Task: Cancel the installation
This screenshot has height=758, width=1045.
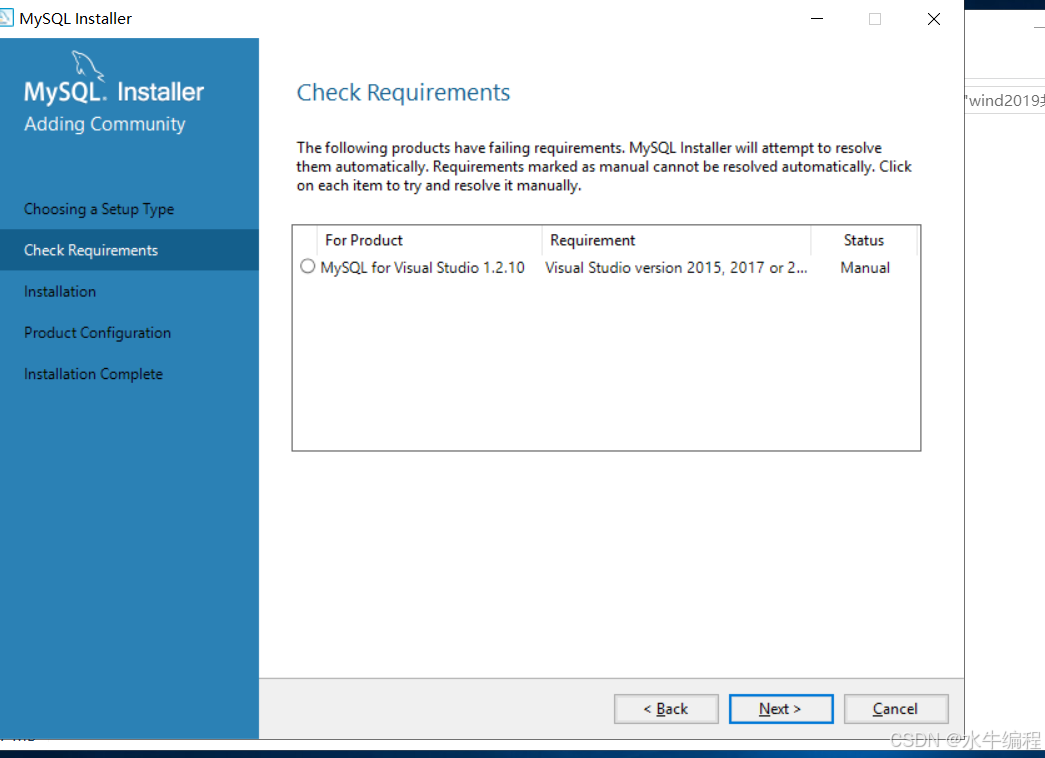Action: 895,709
